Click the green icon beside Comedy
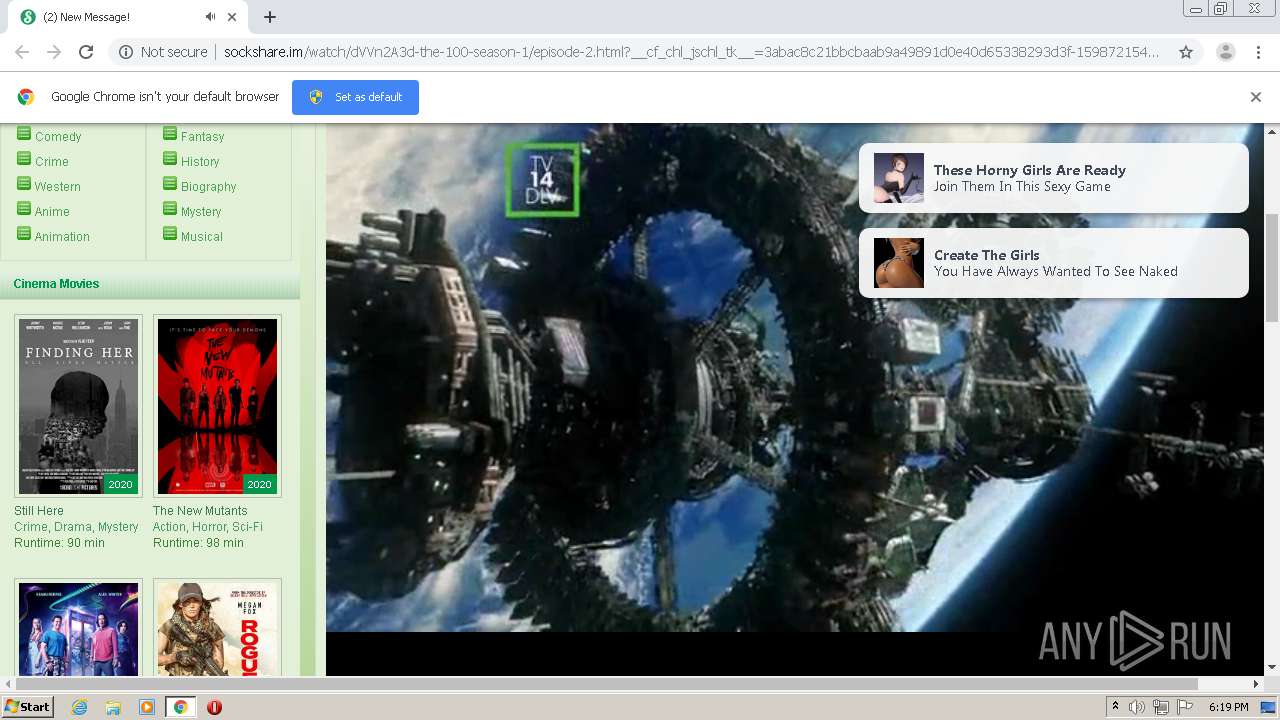Viewport: 1280px width, 720px height. (x=24, y=133)
